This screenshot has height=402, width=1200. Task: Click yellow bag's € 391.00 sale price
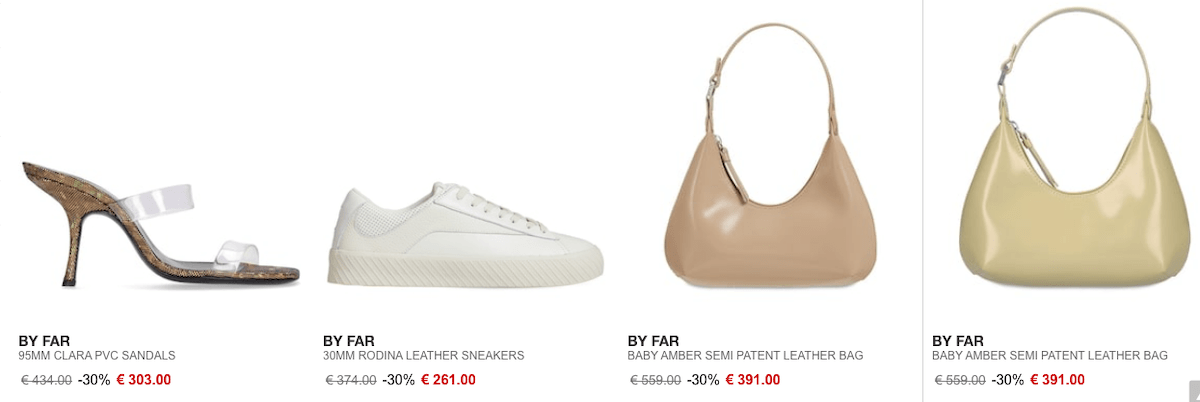point(1057,380)
